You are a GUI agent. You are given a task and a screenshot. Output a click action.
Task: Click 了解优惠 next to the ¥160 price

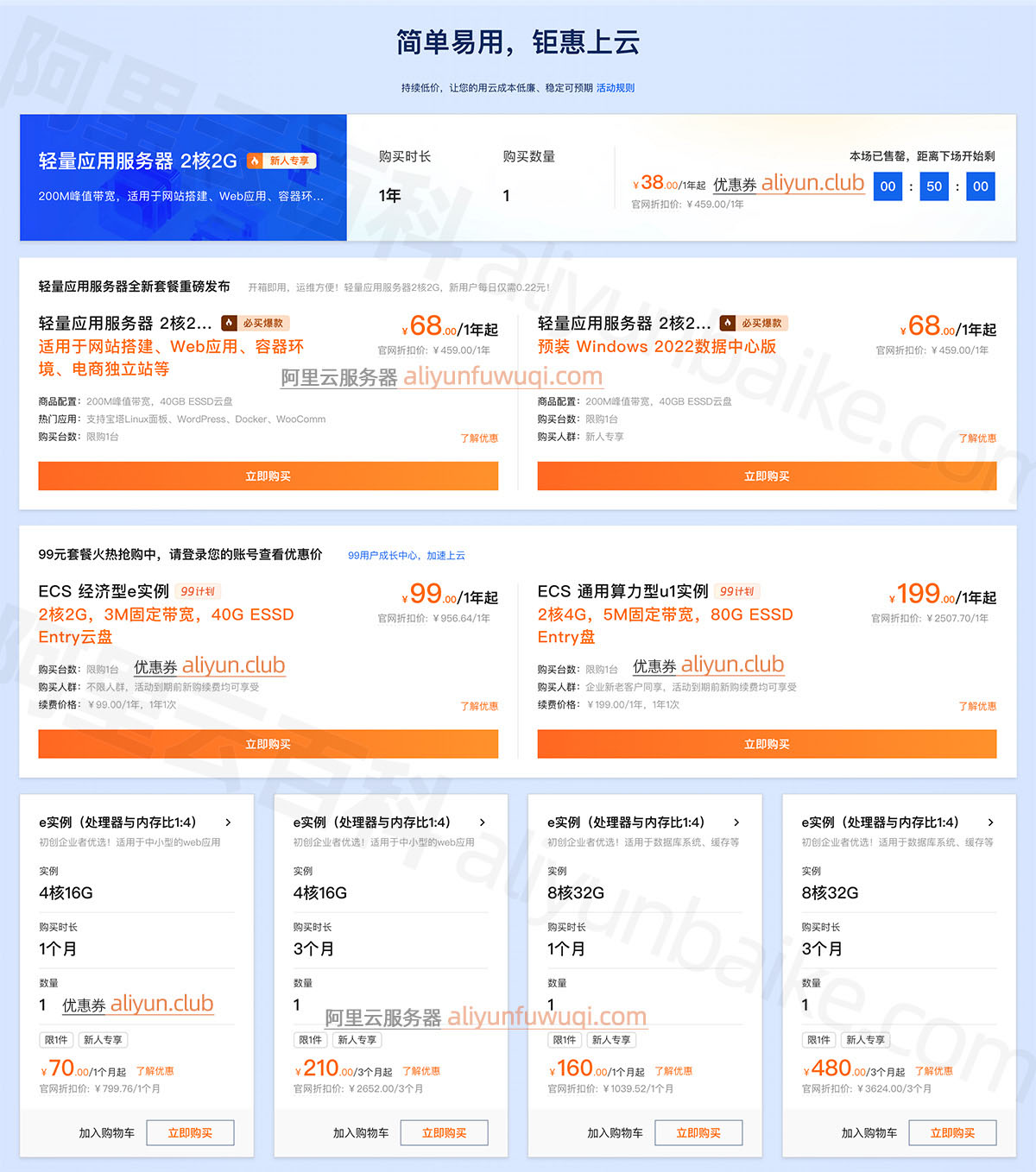[673, 1071]
